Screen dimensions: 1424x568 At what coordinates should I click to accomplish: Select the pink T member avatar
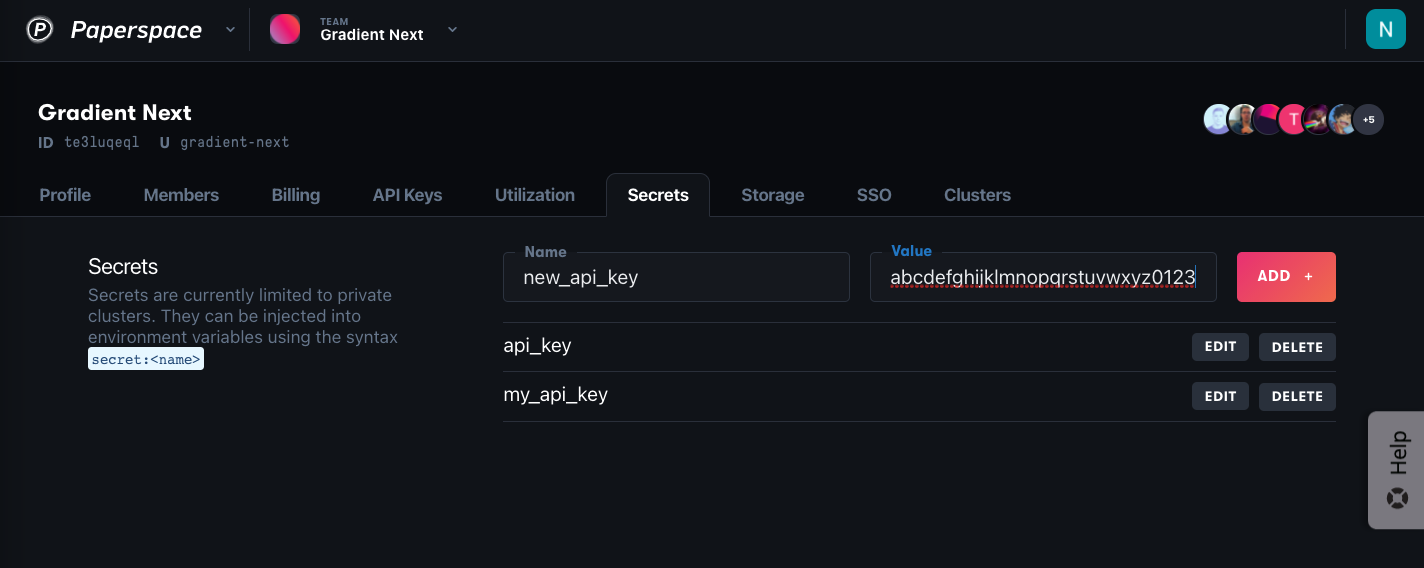pyautogui.click(x=1294, y=120)
